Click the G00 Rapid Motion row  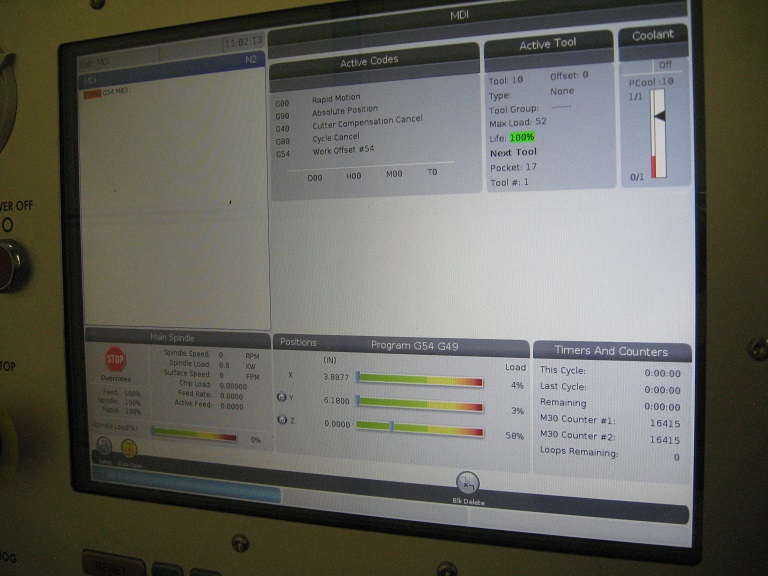318,100
